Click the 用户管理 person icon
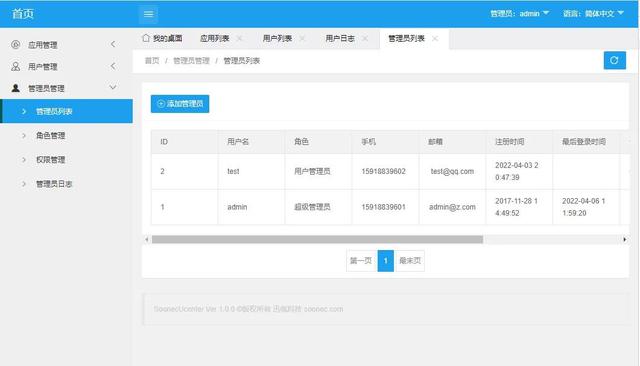640x366 pixels. [x=16, y=66]
